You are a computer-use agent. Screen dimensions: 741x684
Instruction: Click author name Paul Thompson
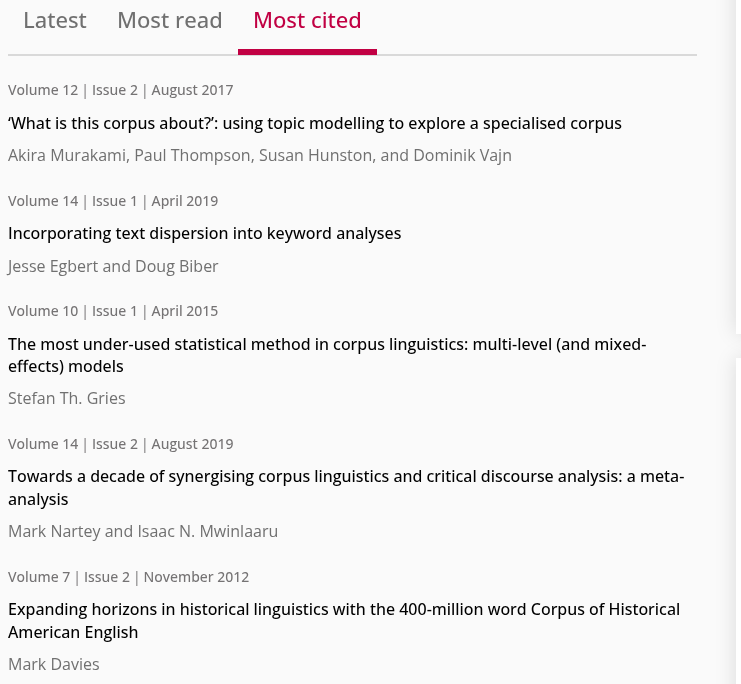tap(191, 155)
